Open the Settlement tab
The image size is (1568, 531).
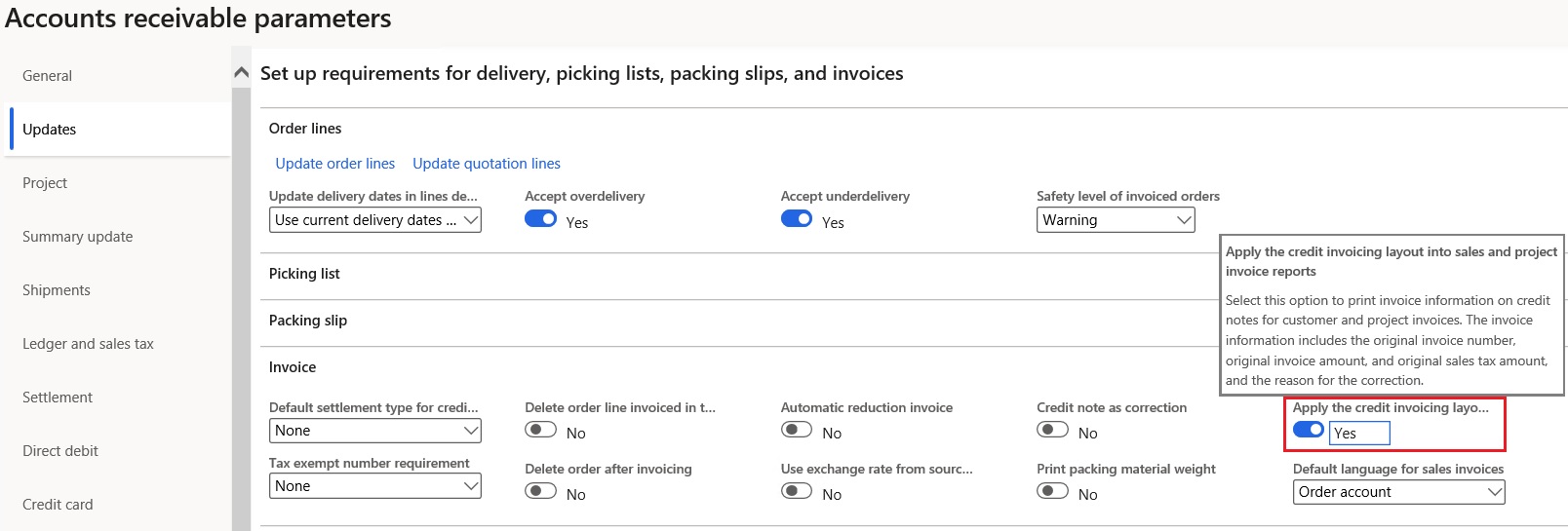(x=58, y=398)
